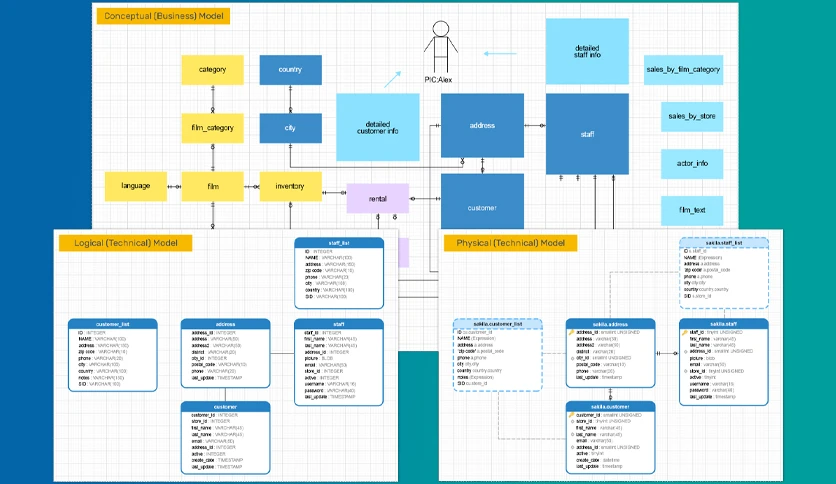This screenshot has height=484, width=836.
Task: Select the sakila.staff_list dashed view header
Action: coord(724,243)
